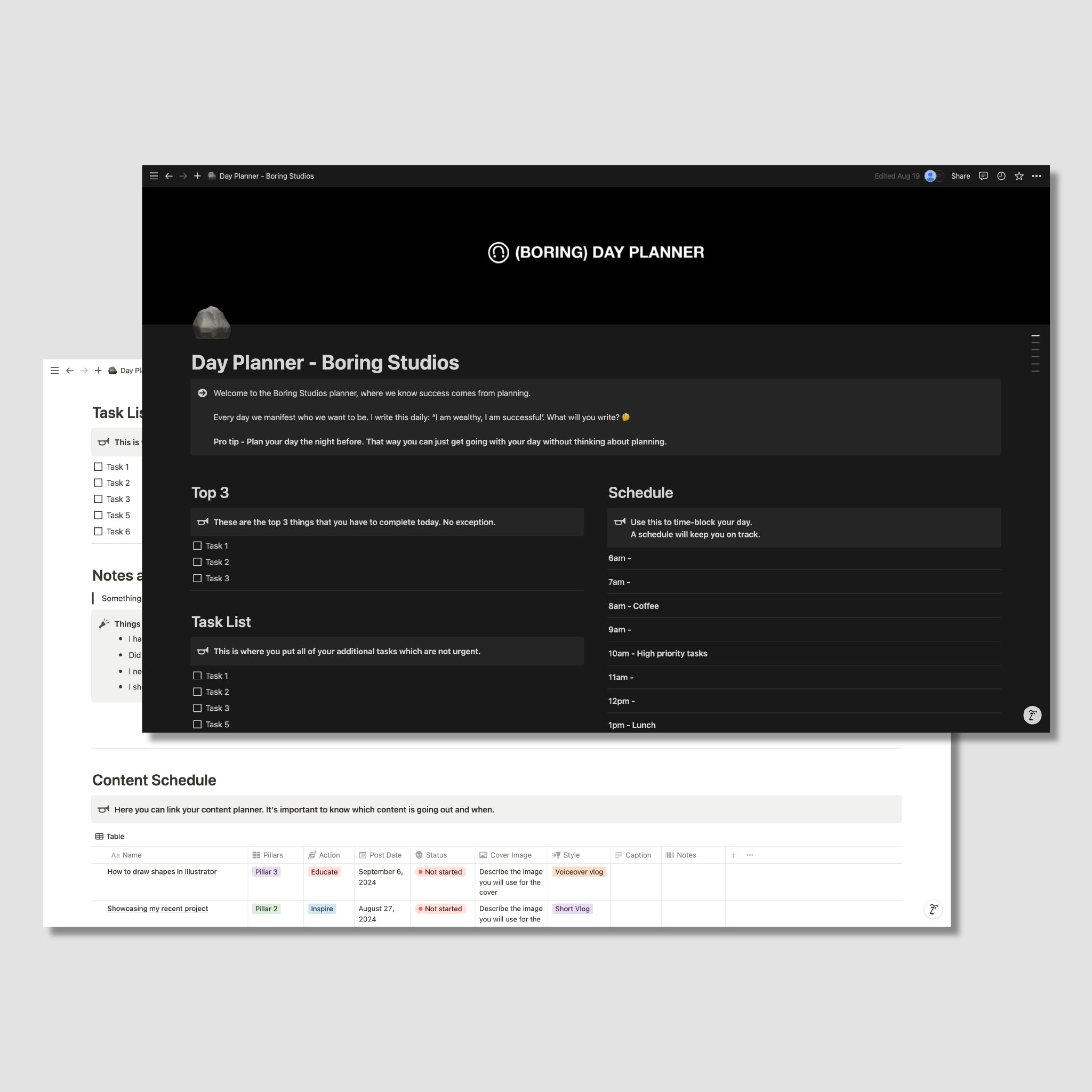This screenshot has width=1092, height=1092.
Task: Open the three-dots more options menu
Action: pos(1037,176)
